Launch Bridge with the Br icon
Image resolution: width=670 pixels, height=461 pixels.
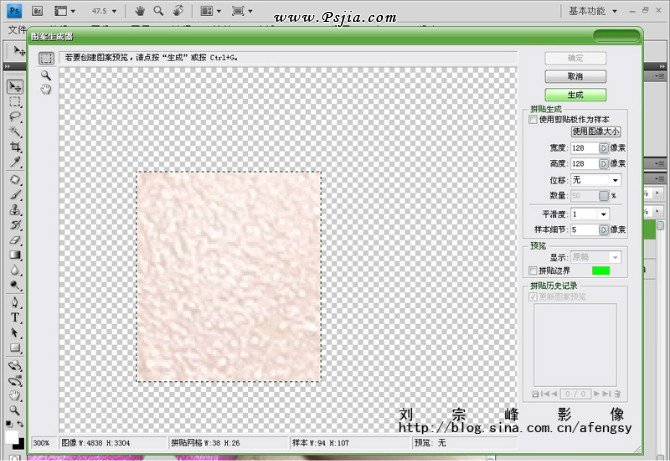click(x=37, y=11)
